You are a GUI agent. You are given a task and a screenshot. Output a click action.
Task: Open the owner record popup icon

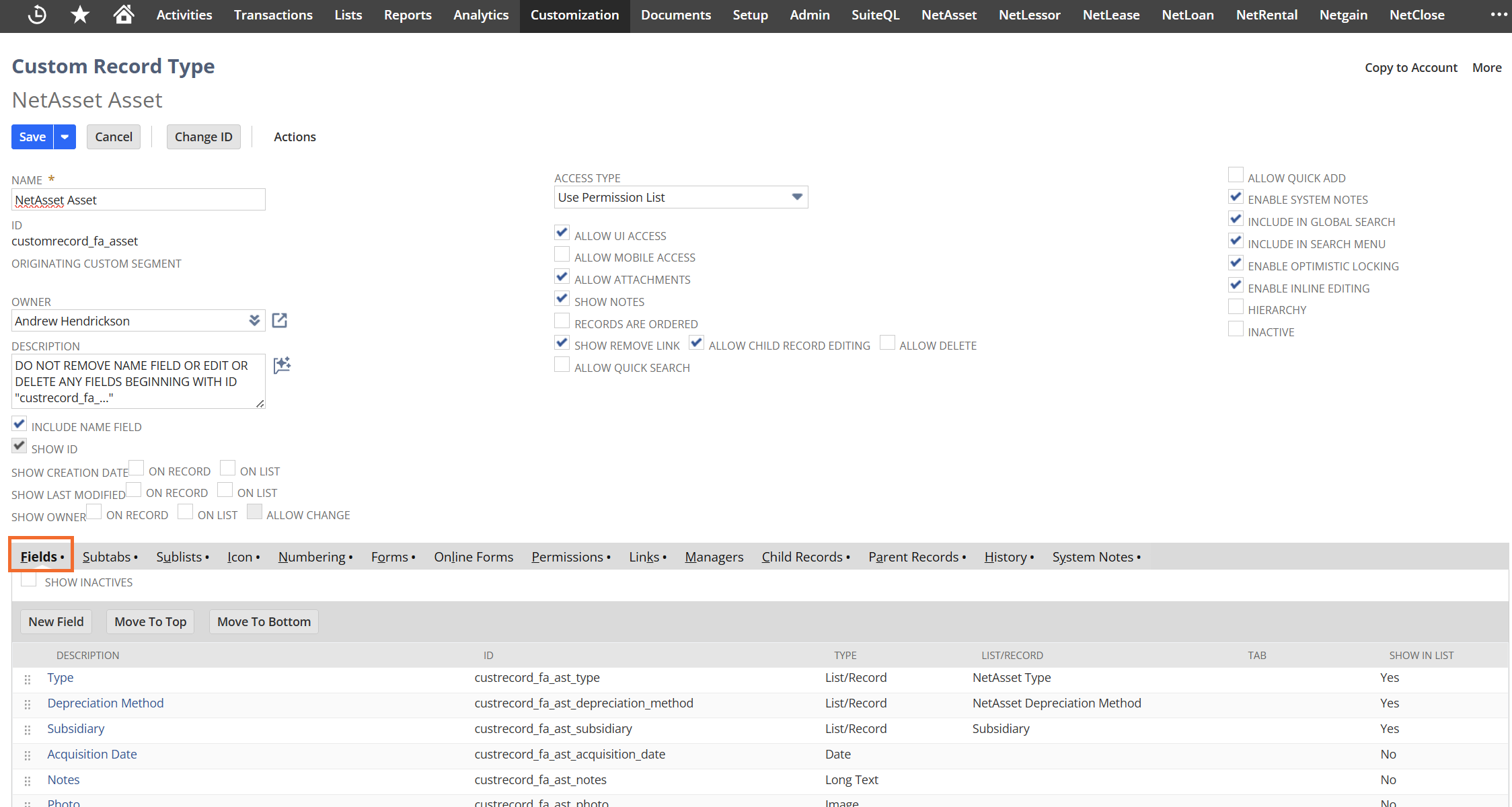coord(280,321)
